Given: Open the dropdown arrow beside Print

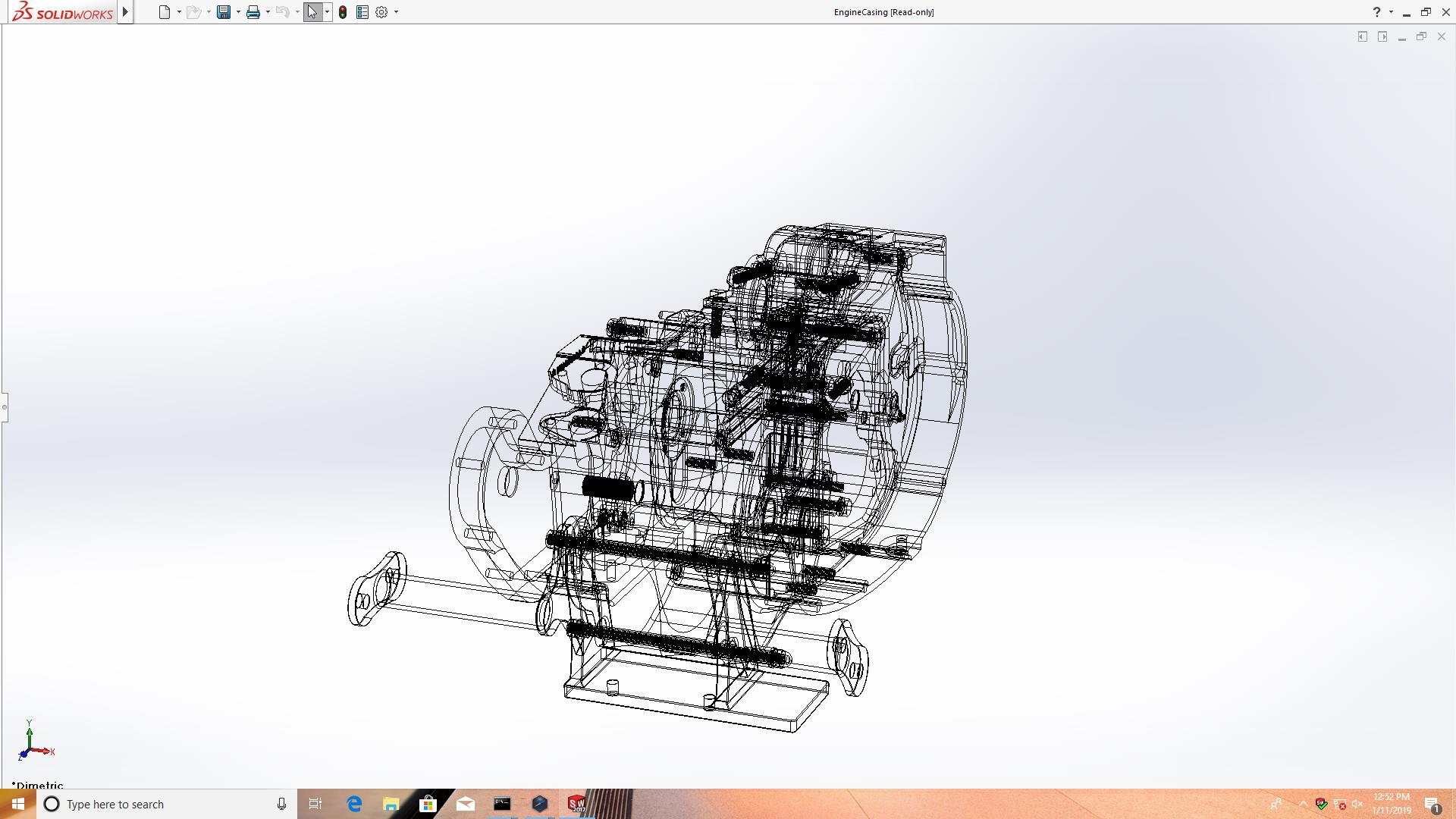Looking at the screenshot, I should [268, 12].
